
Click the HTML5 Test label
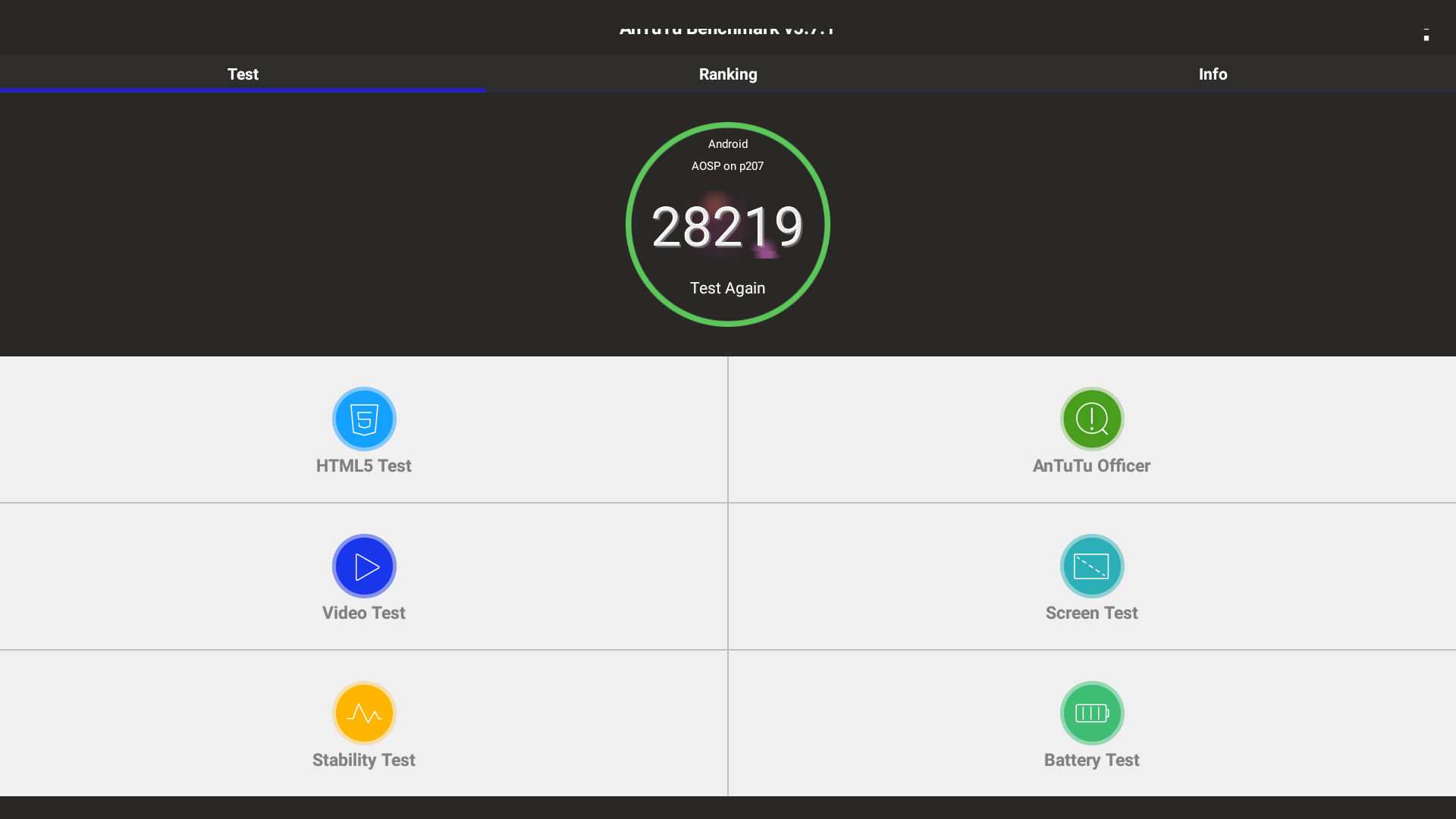364,466
